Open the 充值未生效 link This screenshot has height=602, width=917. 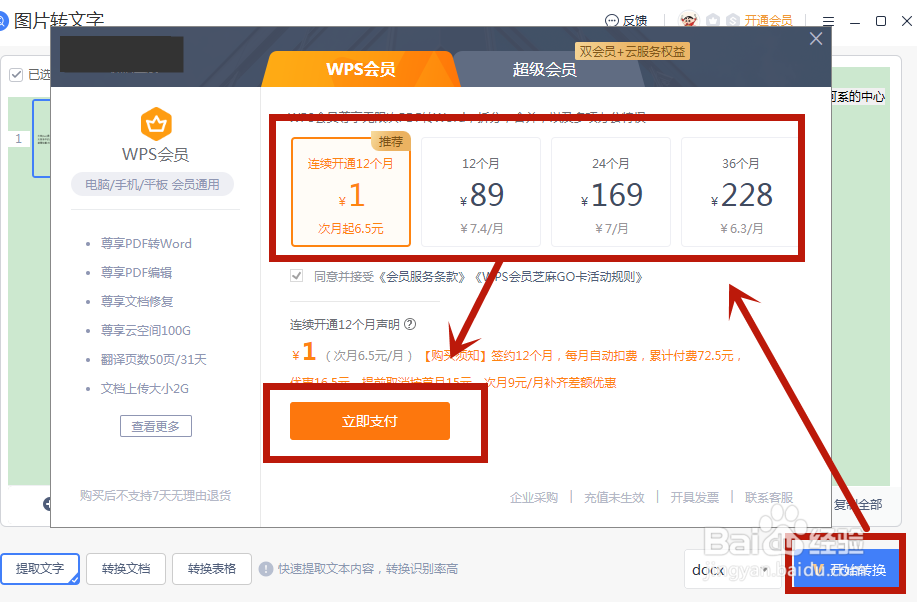tap(614, 497)
